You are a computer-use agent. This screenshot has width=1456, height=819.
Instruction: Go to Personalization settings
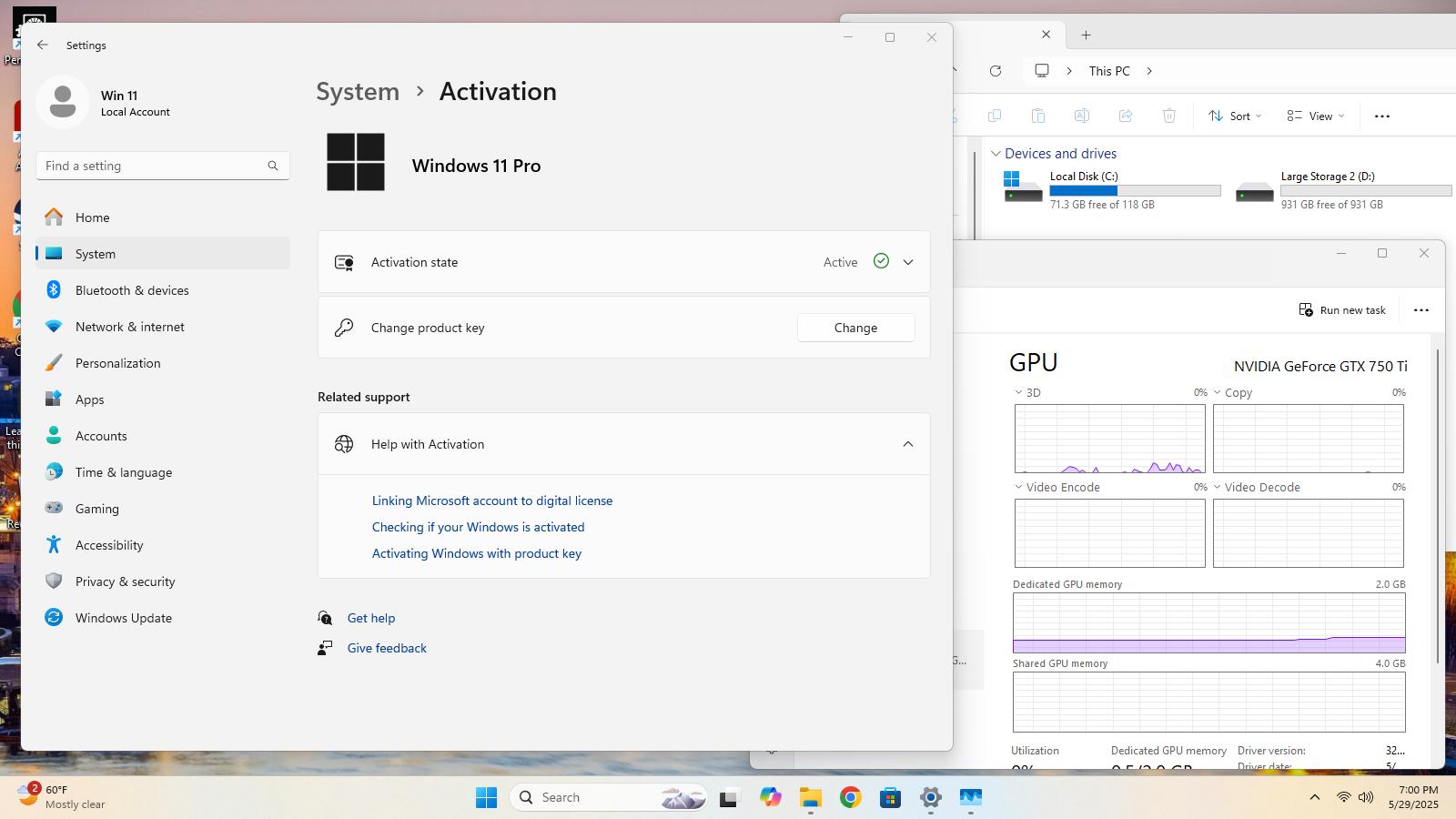tap(163, 363)
